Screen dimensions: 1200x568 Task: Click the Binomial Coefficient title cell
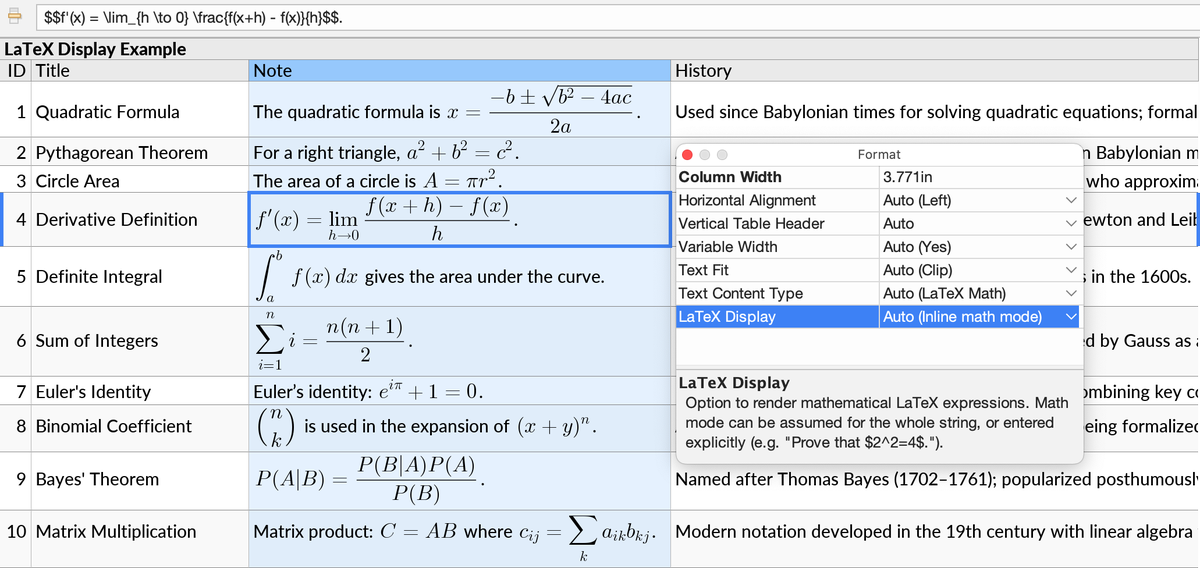click(140, 426)
